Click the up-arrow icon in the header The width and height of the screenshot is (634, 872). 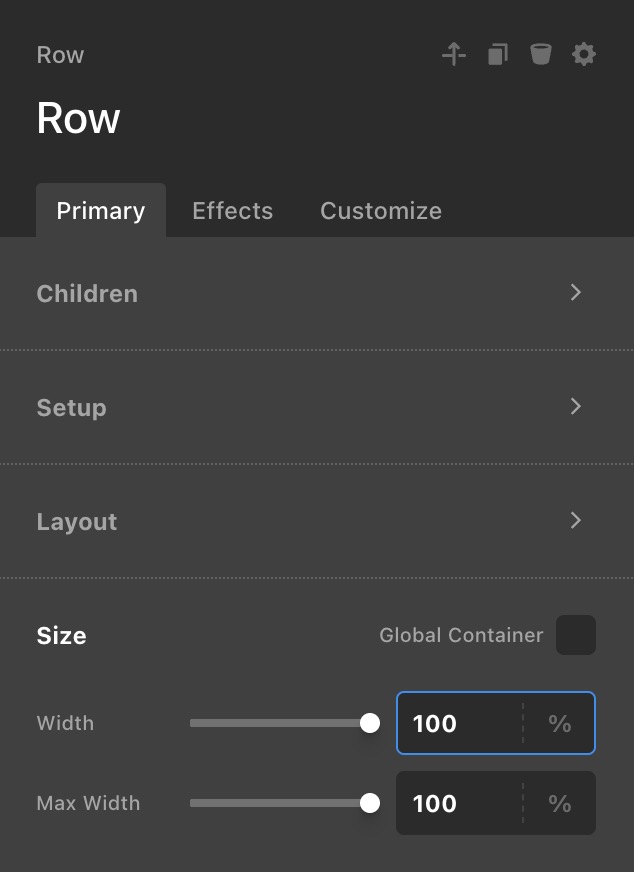click(x=454, y=55)
